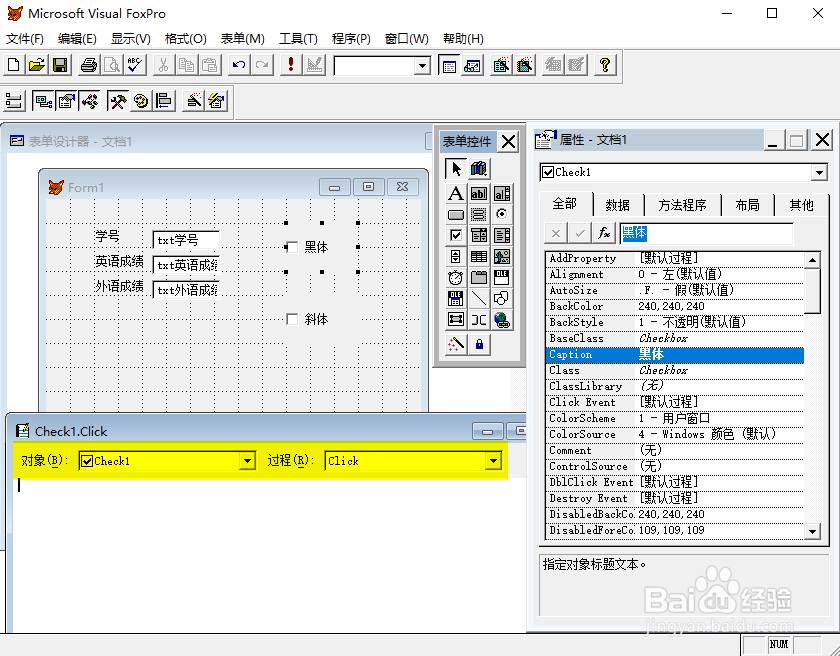840x656 pixels.
Task: Click the Print toolbar icon
Action: tap(89, 65)
